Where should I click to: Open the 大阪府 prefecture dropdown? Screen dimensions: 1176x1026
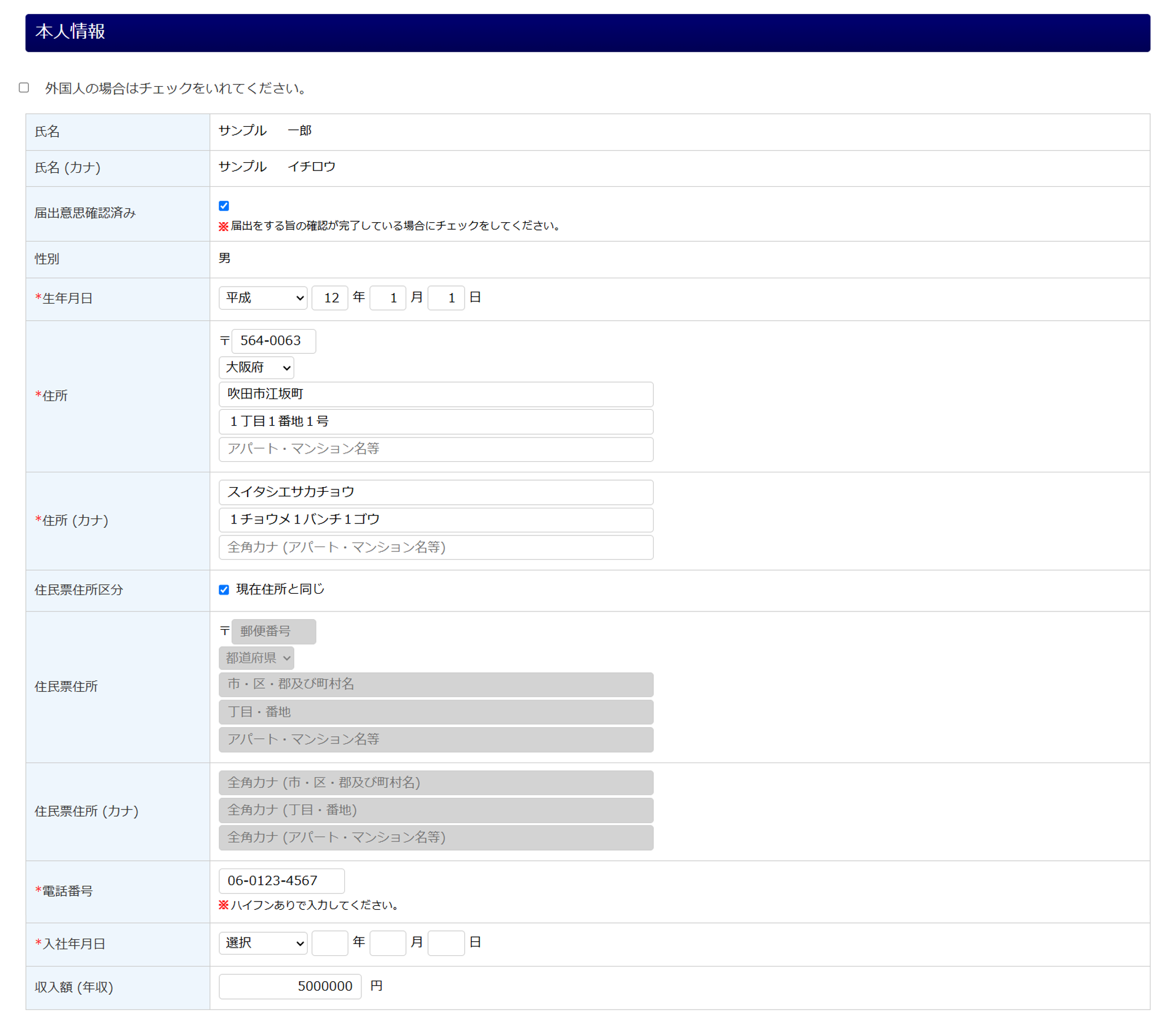click(256, 367)
